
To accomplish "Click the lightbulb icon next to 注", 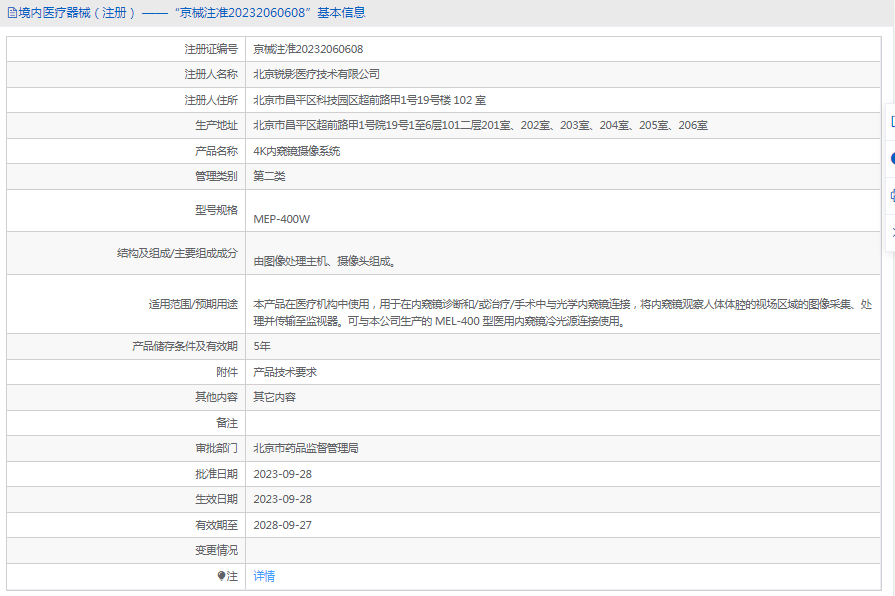I will coord(221,576).
